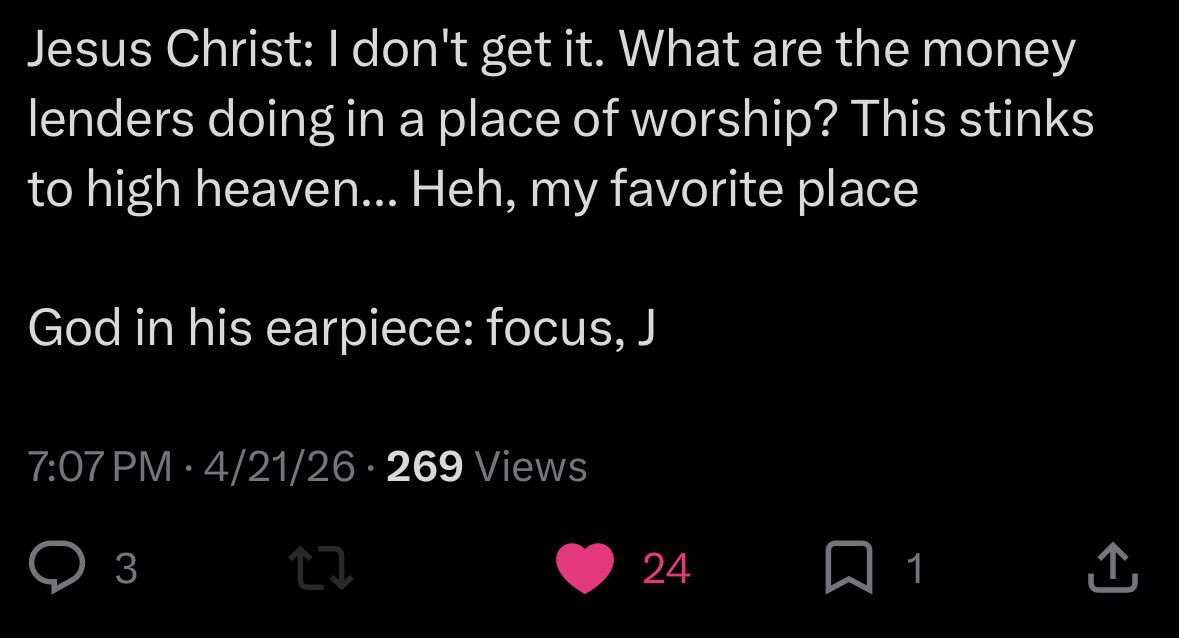This screenshot has width=1179, height=638.
Task: Click the text "focus, J"
Action: 570,328
